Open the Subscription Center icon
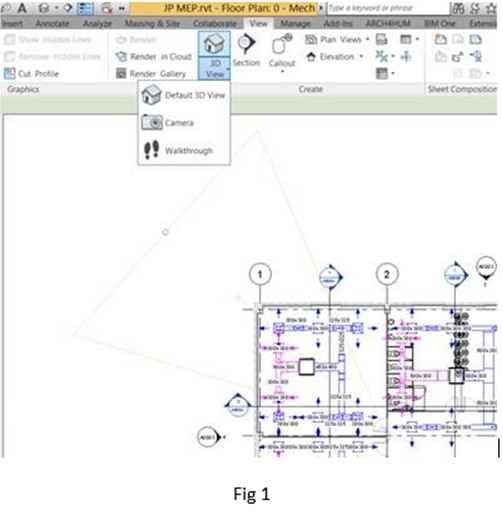Image resolution: width=503 pixels, height=514 pixels. point(474,8)
